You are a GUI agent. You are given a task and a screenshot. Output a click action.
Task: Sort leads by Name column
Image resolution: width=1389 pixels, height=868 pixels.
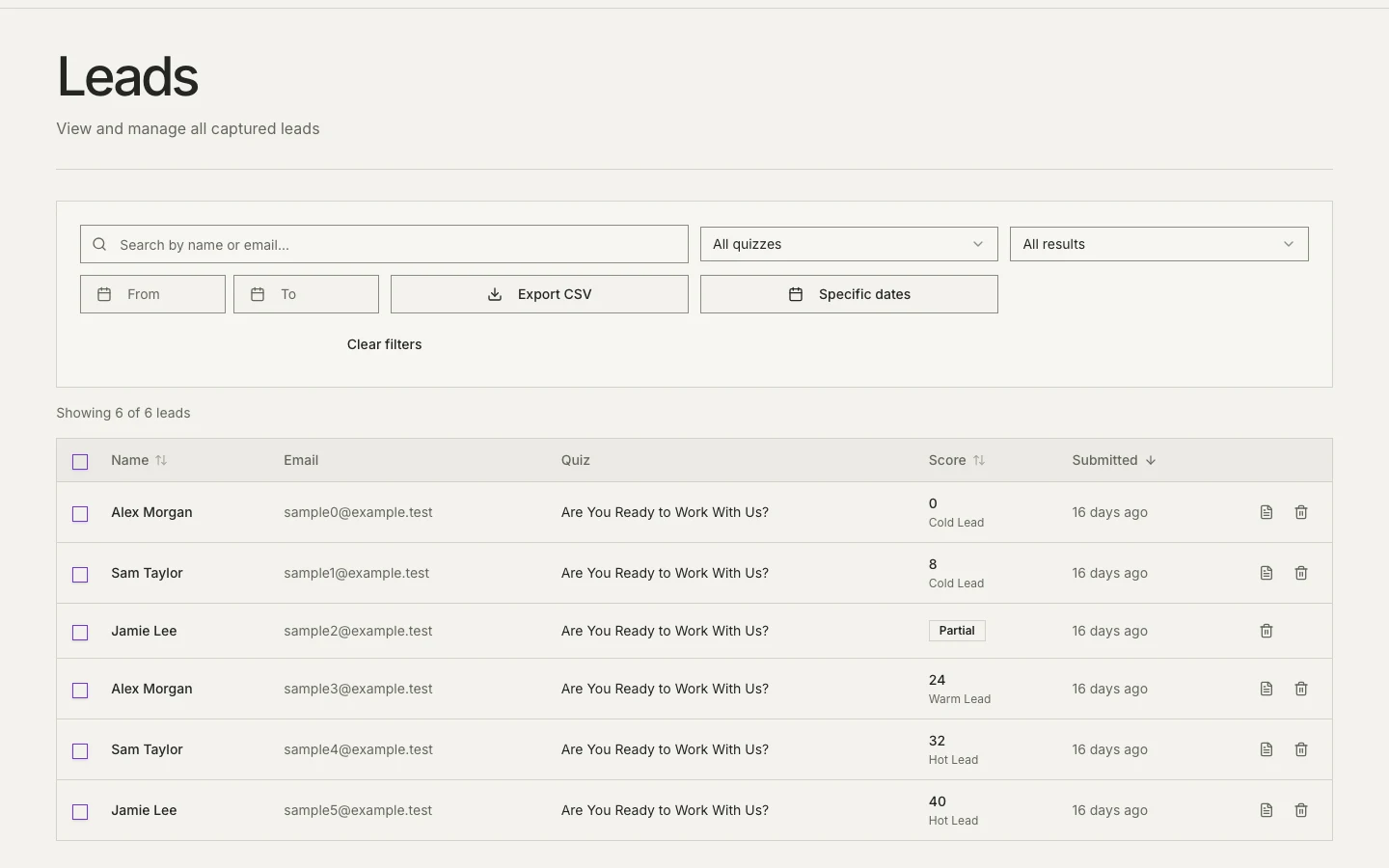[x=139, y=460]
